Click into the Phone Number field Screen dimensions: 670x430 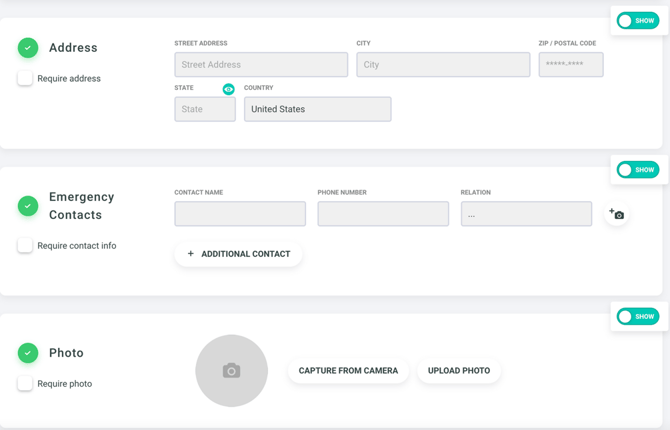pyautogui.click(x=383, y=214)
